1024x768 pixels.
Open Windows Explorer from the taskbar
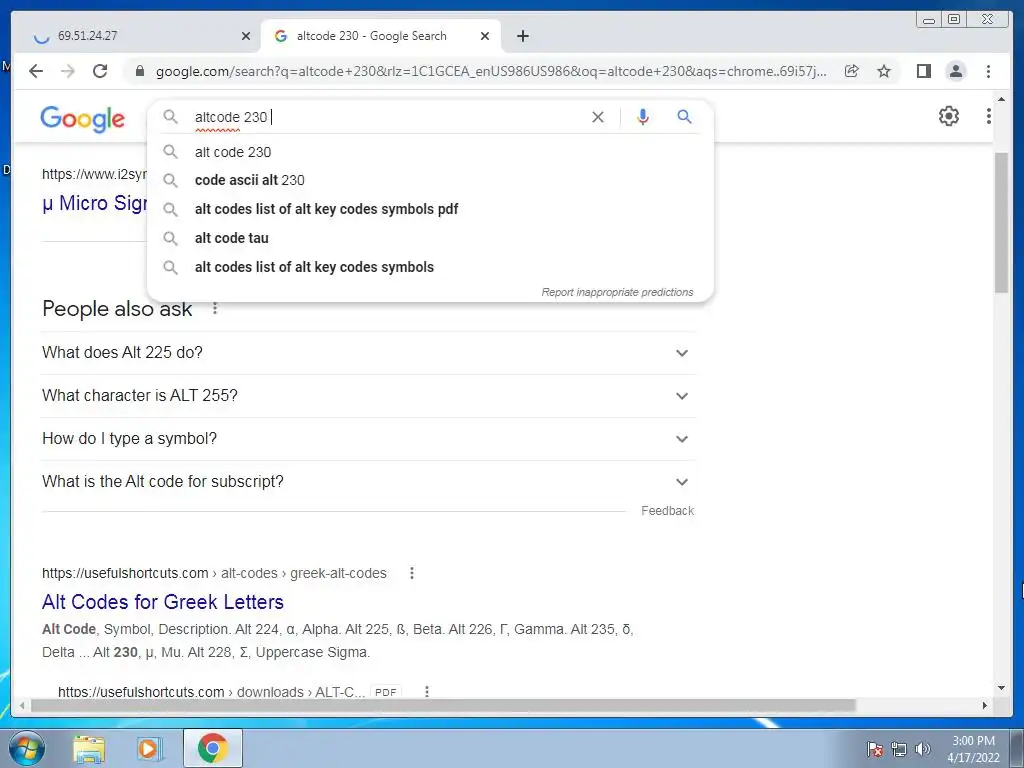[x=89, y=749]
